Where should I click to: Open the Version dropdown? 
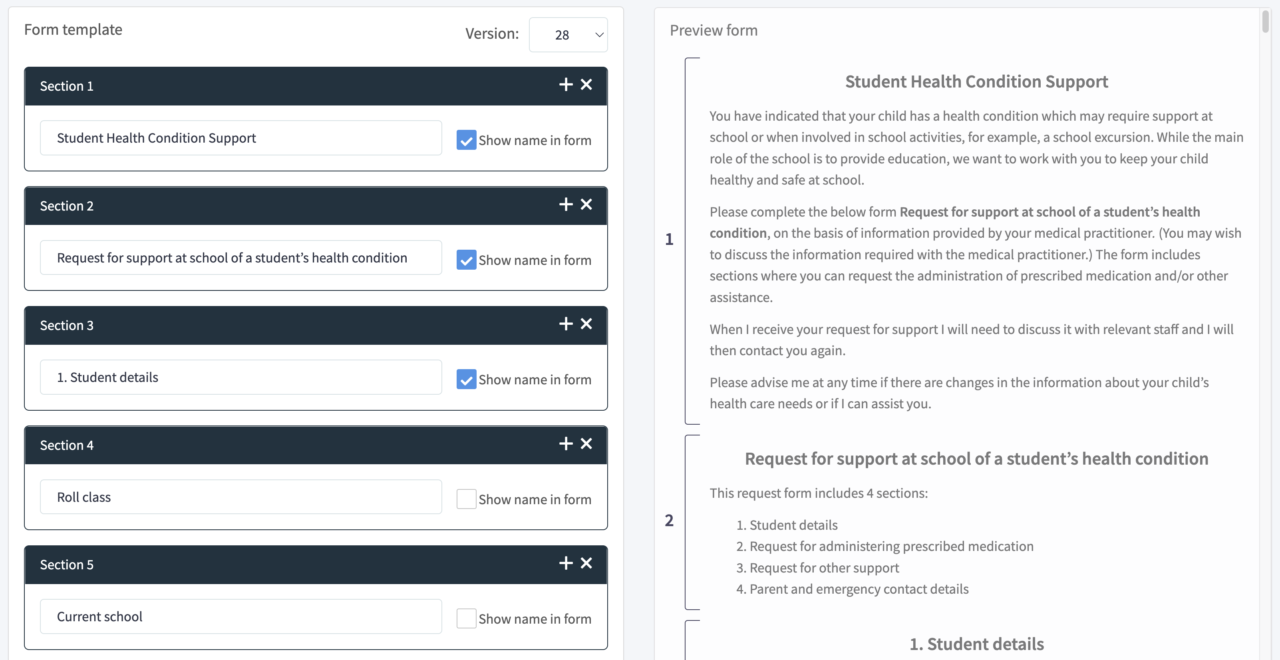[568, 35]
